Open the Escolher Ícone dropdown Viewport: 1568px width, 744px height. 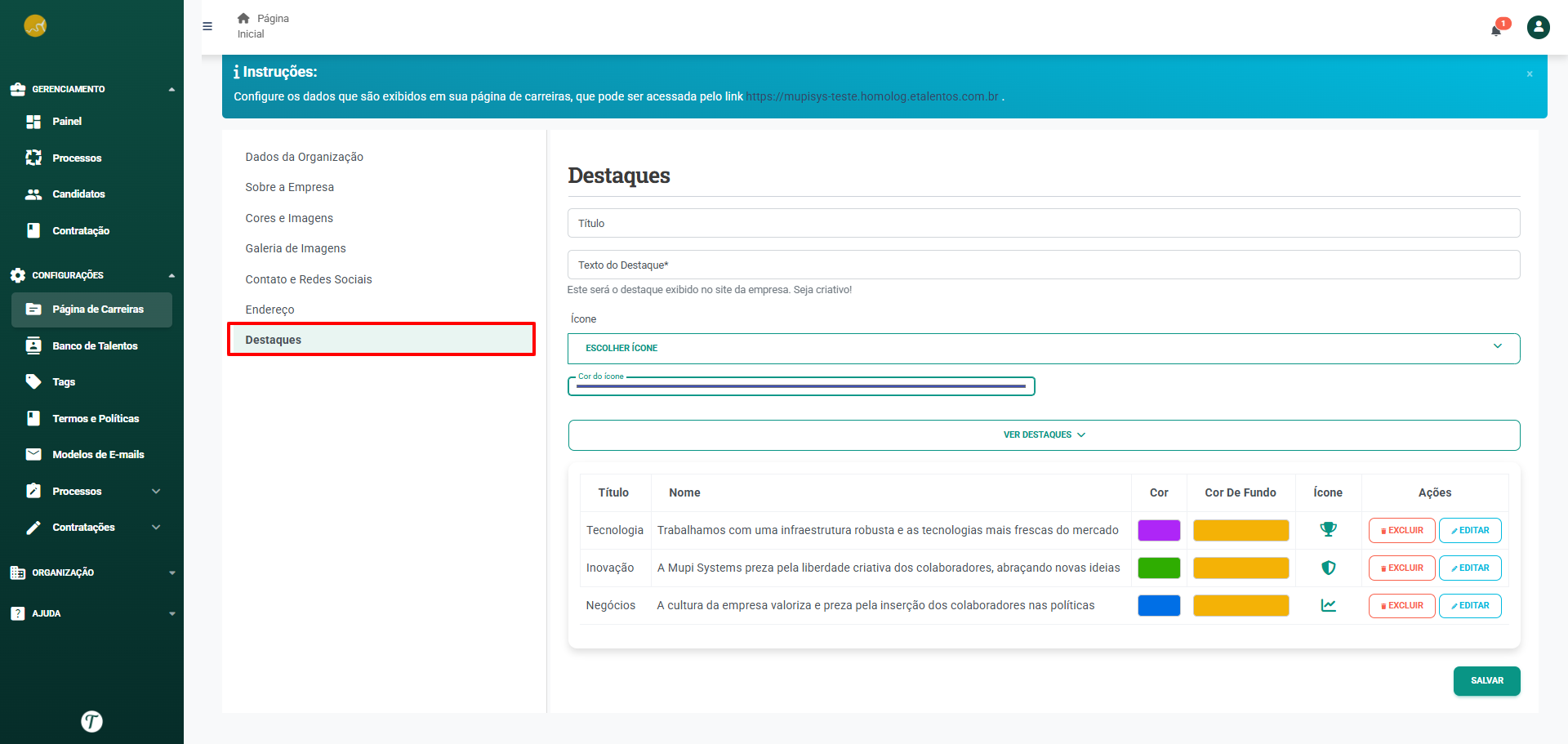coord(1043,348)
